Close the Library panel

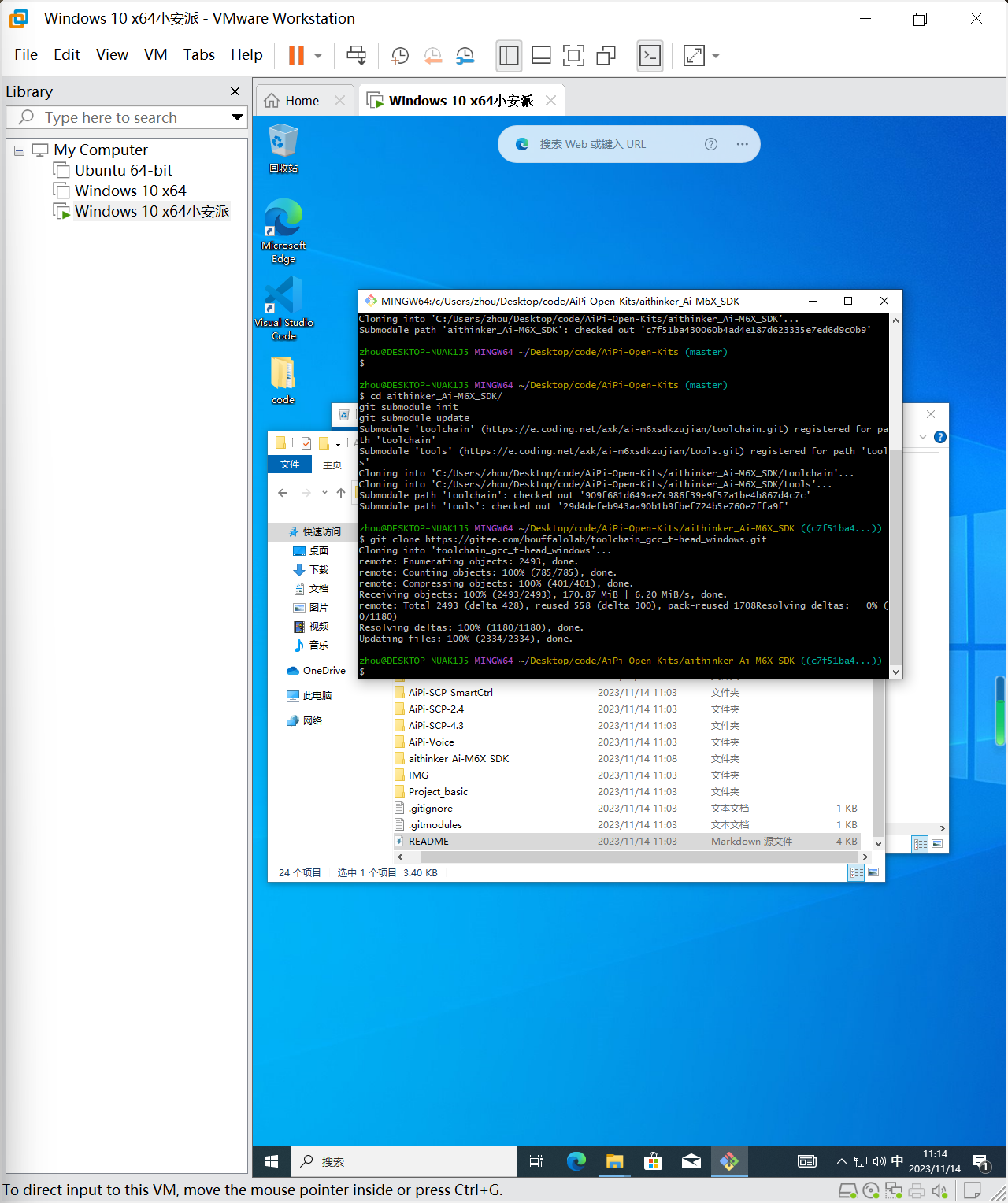click(235, 91)
